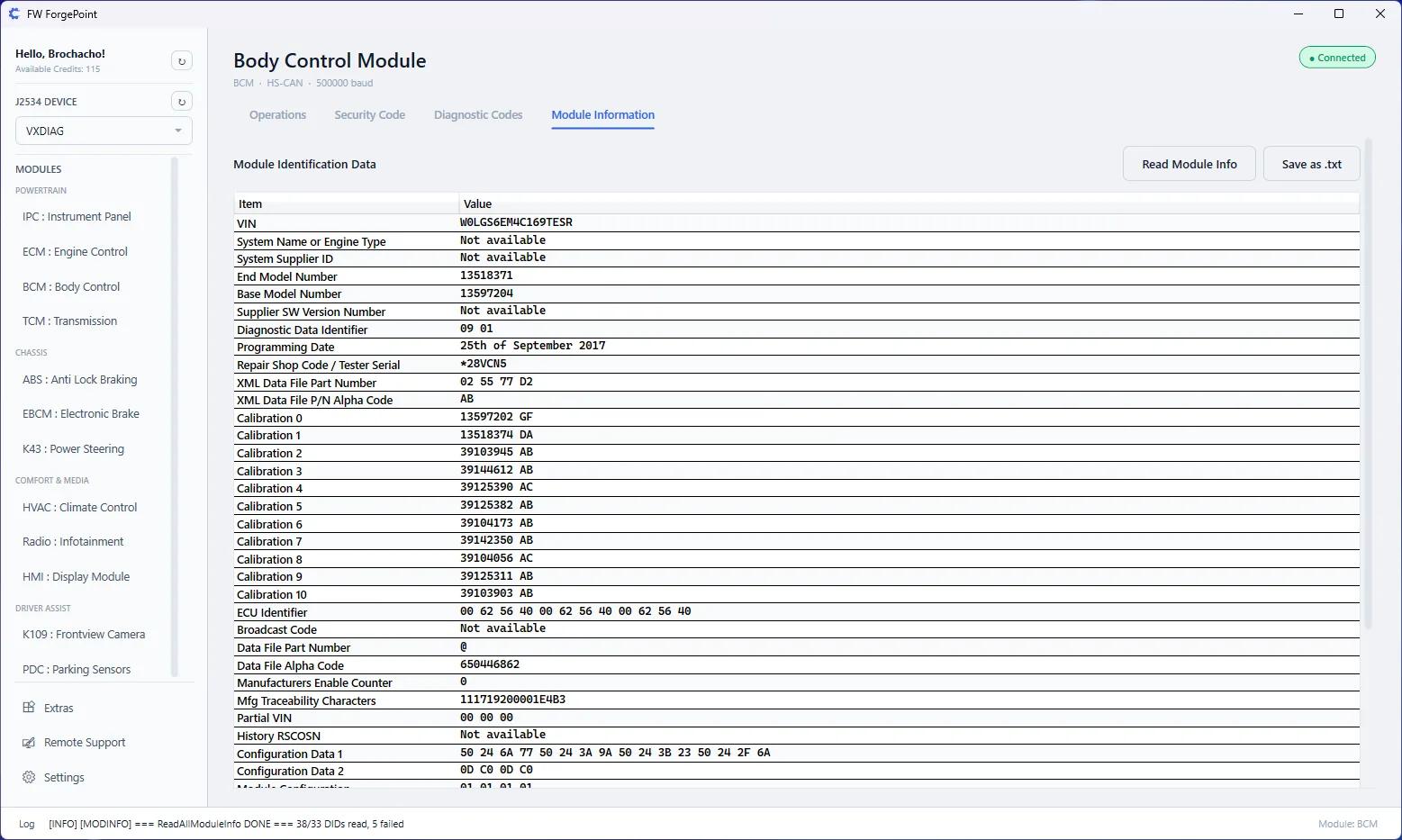
Task: Click the FW ForgePoint app logo icon
Action: click(14, 14)
